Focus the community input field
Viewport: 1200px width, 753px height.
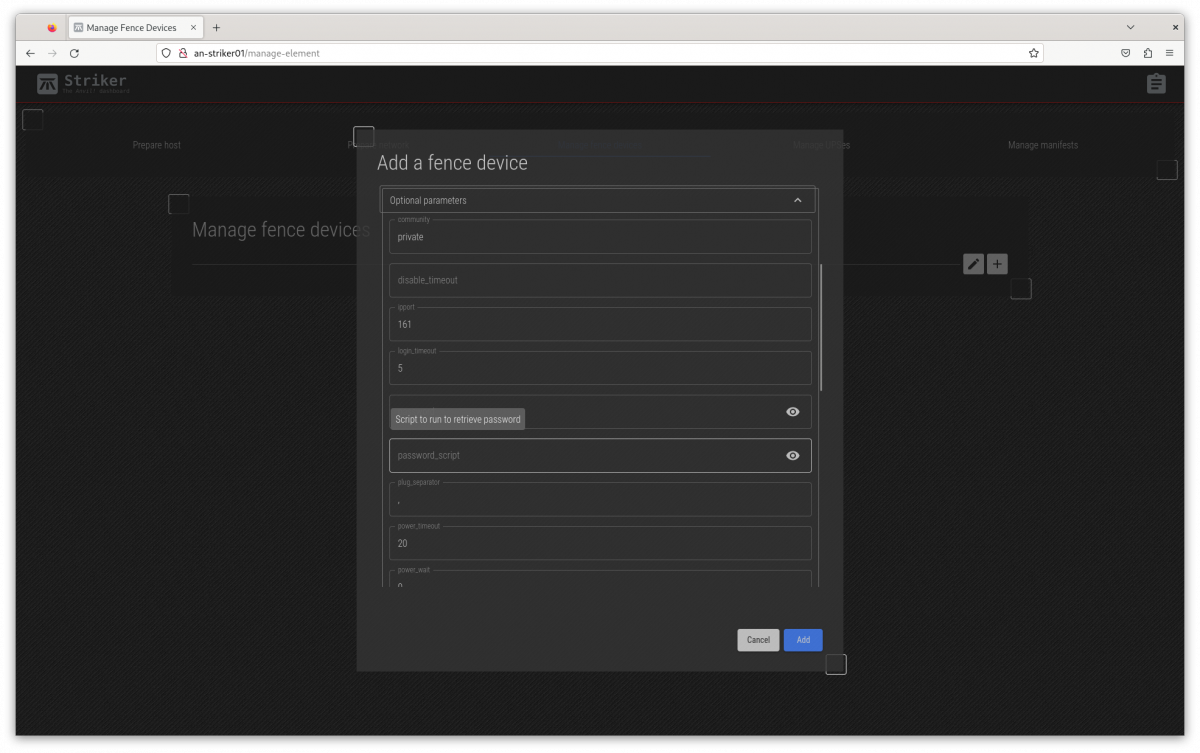click(600, 238)
